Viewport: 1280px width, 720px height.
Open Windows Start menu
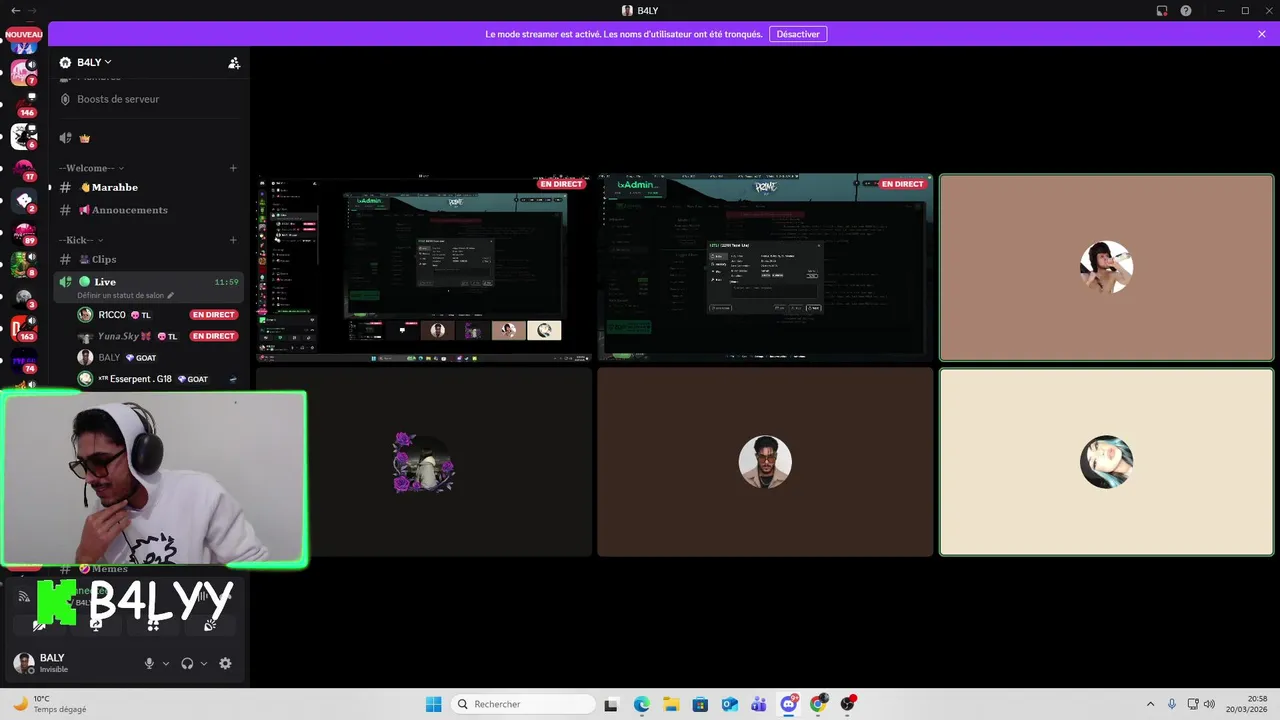433,704
